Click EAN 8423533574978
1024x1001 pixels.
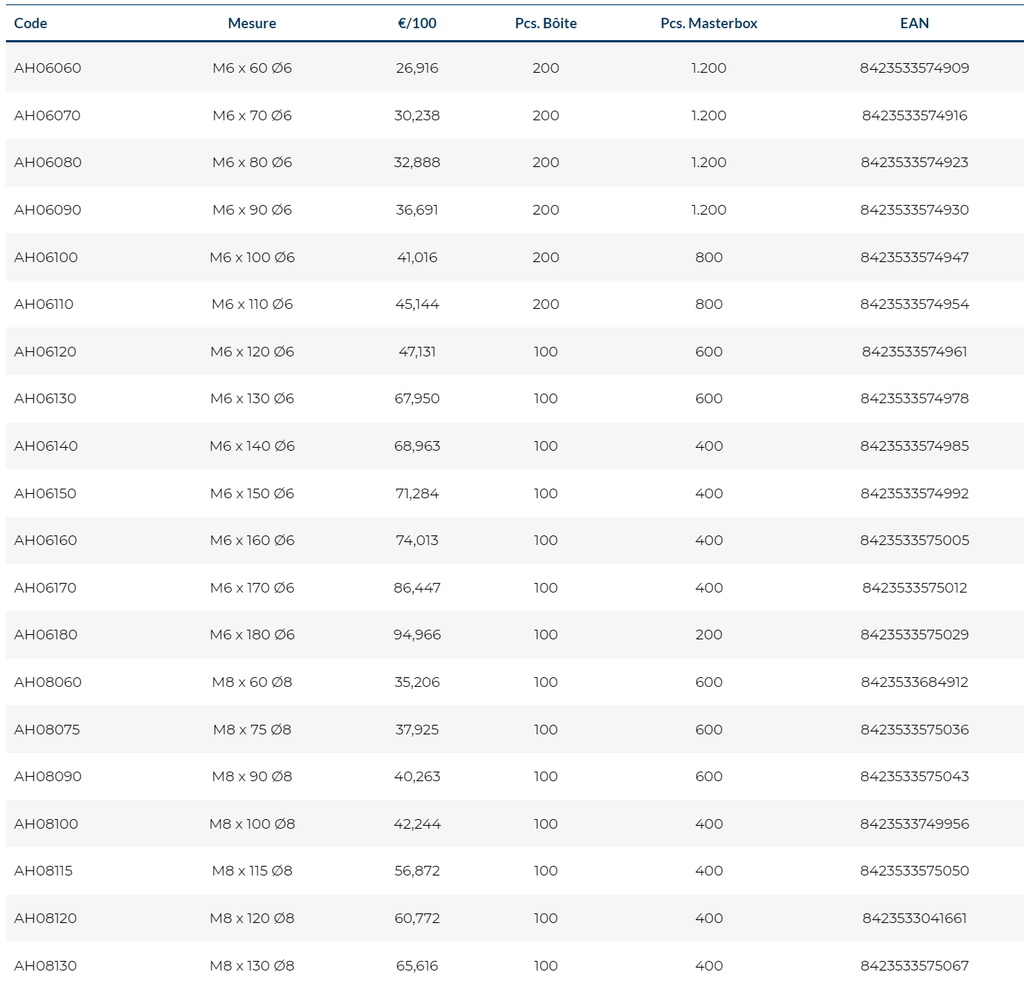coord(914,399)
